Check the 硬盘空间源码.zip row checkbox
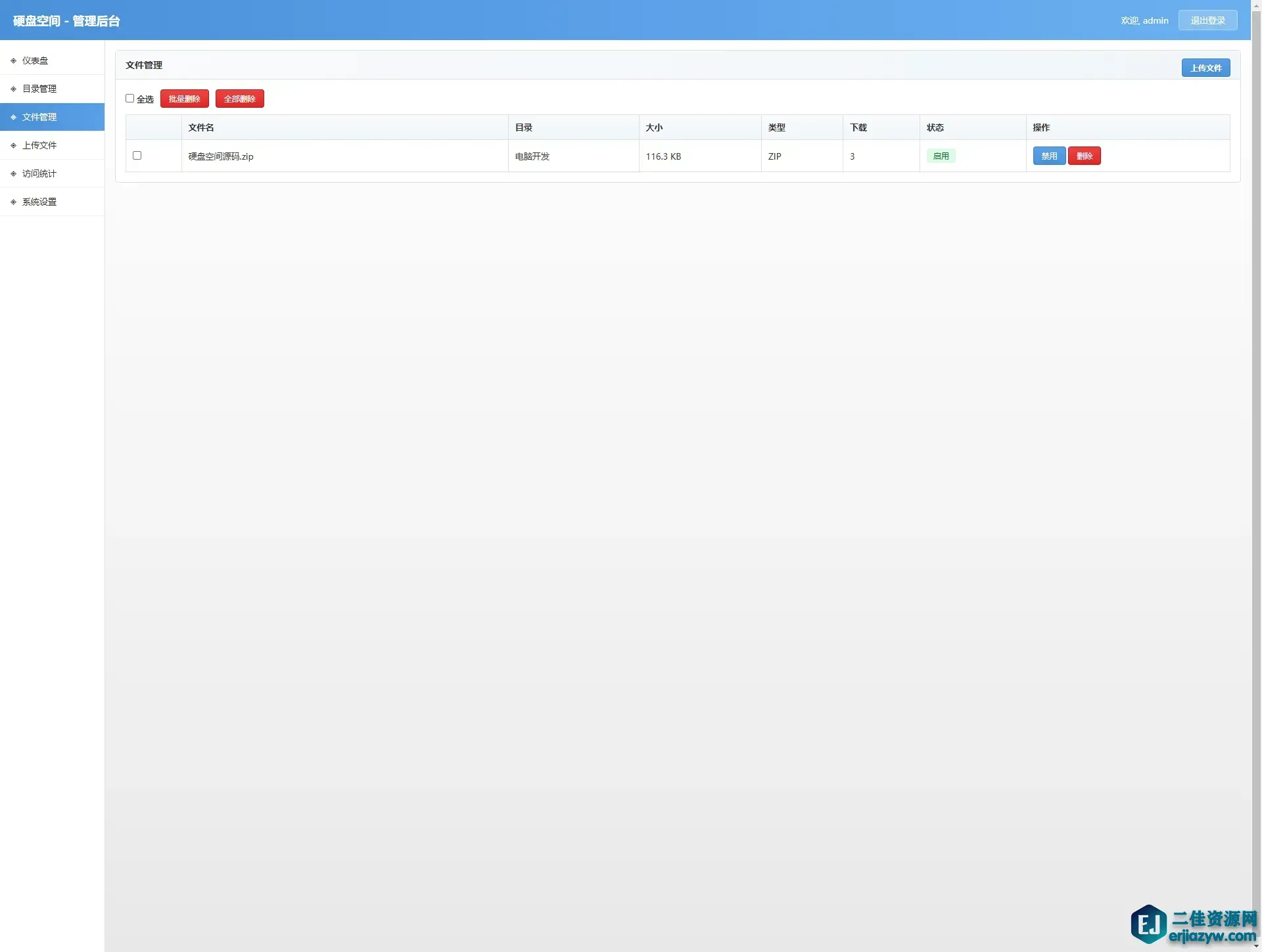This screenshot has height=952, width=1262. tap(137, 156)
